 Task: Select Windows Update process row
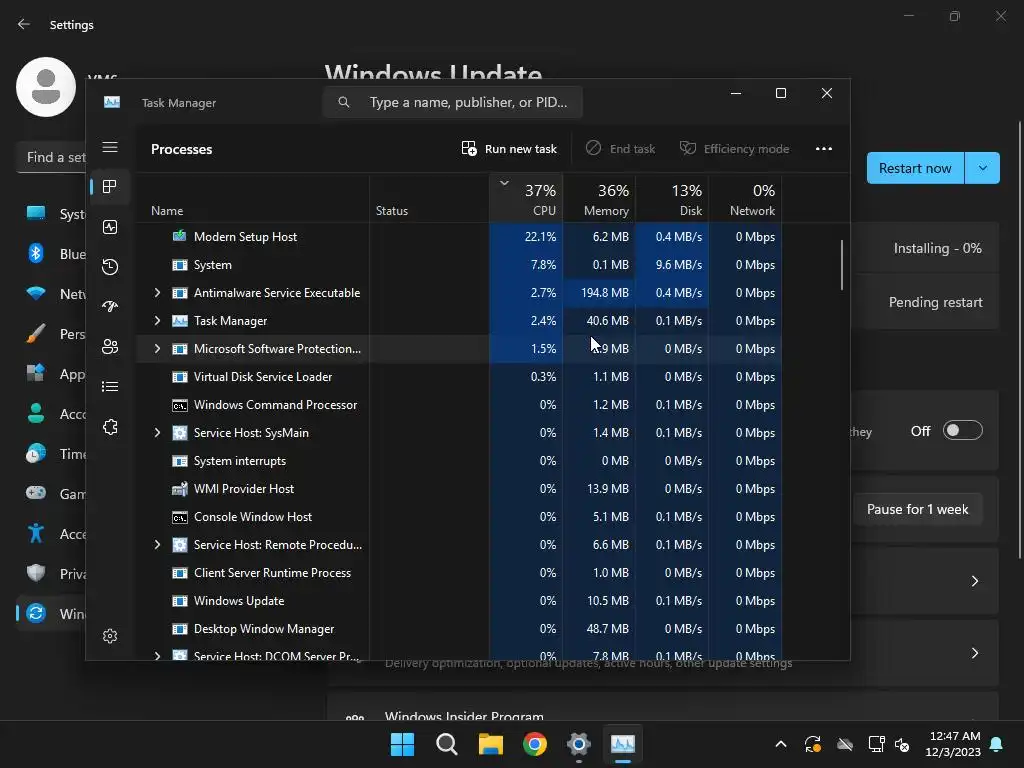(x=460, y=601)
